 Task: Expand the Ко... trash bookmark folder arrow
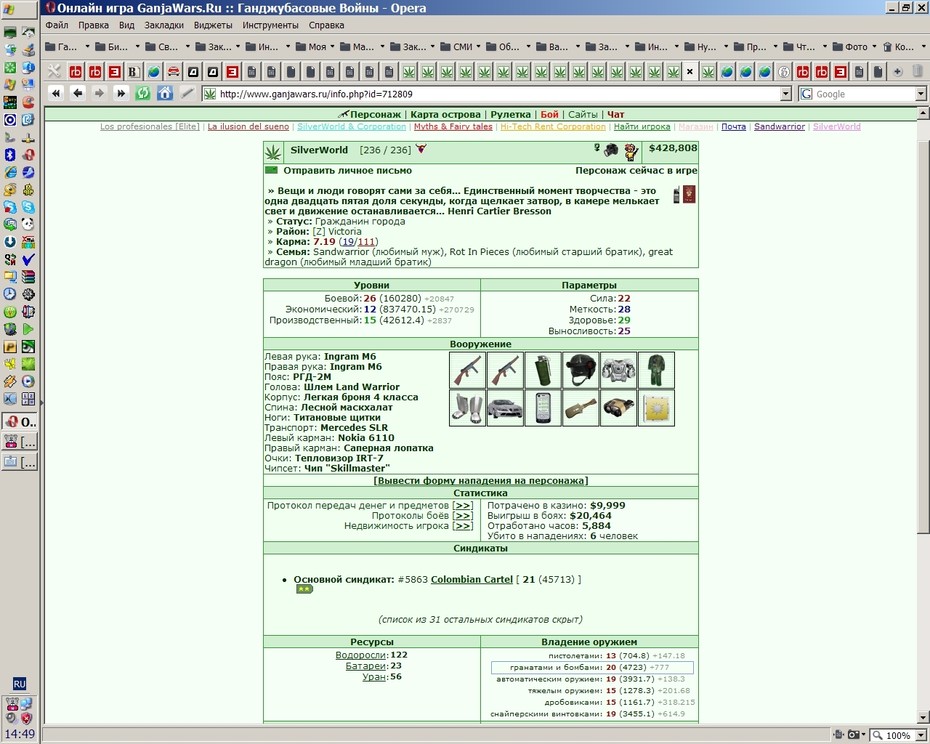(923, 46)
